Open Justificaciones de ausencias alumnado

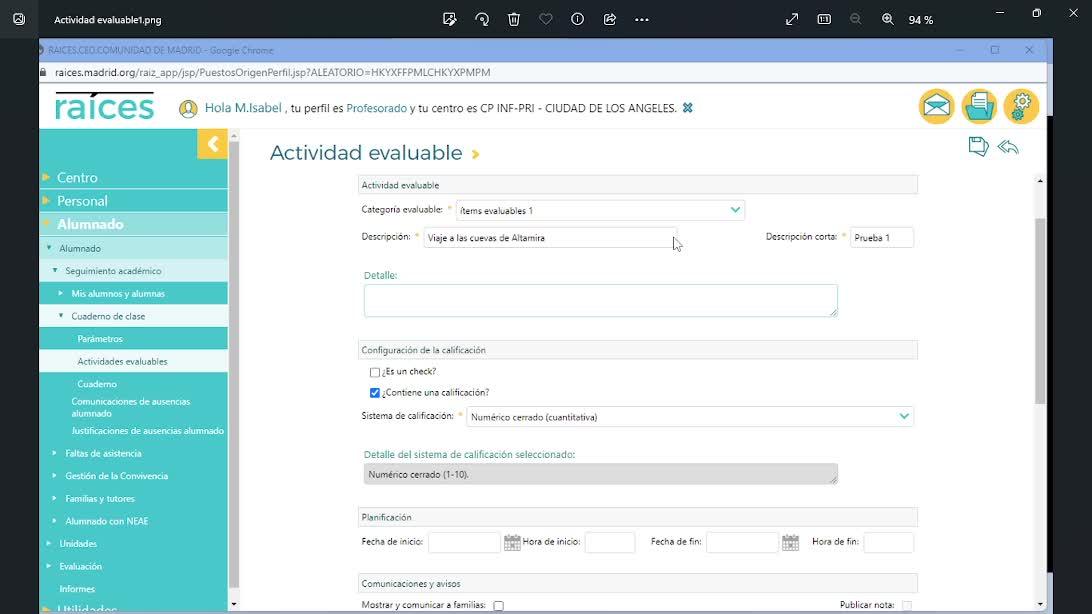148,431
